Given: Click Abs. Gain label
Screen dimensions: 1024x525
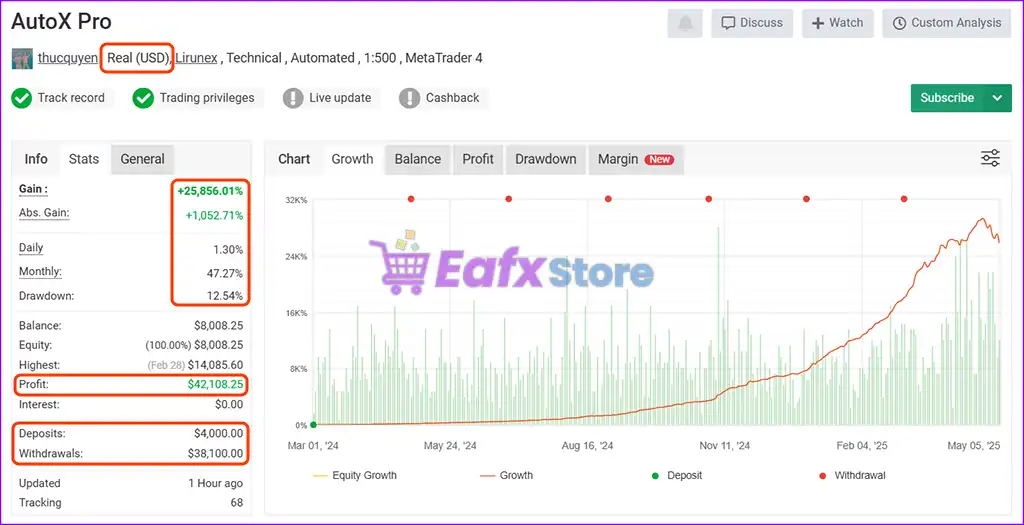Looking at the screenshot, I should (x=44, y=213).
